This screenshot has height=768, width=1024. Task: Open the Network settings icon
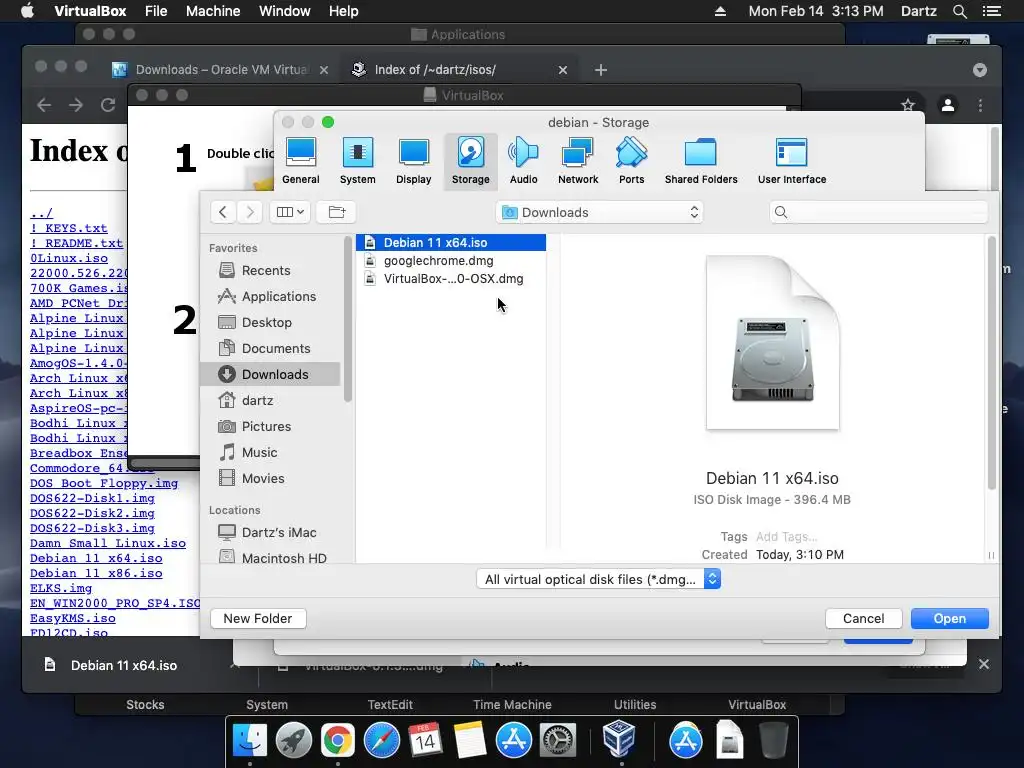pos(578,161)
